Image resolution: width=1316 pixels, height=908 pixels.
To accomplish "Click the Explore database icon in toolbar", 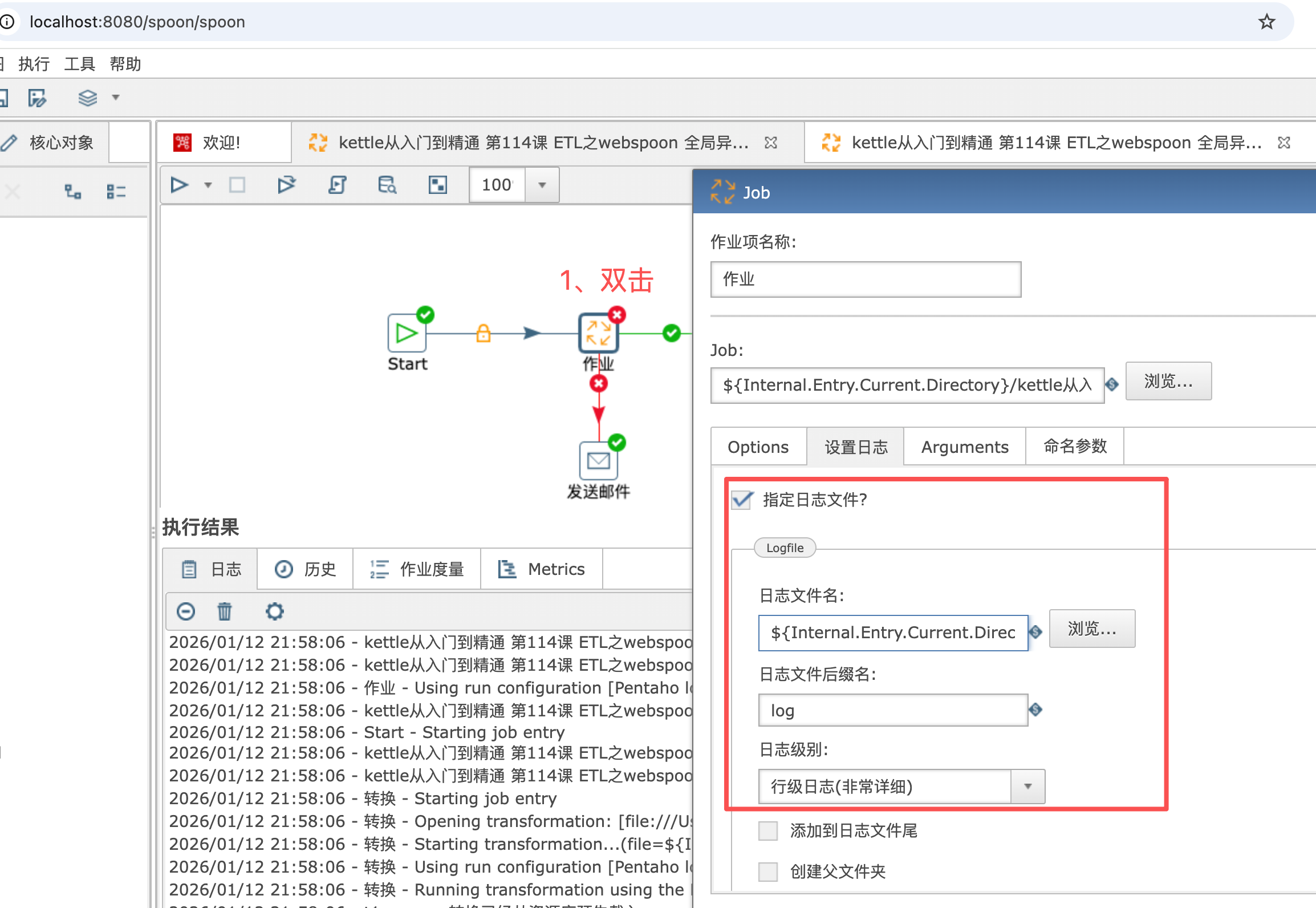I will [x=387, y=185].
